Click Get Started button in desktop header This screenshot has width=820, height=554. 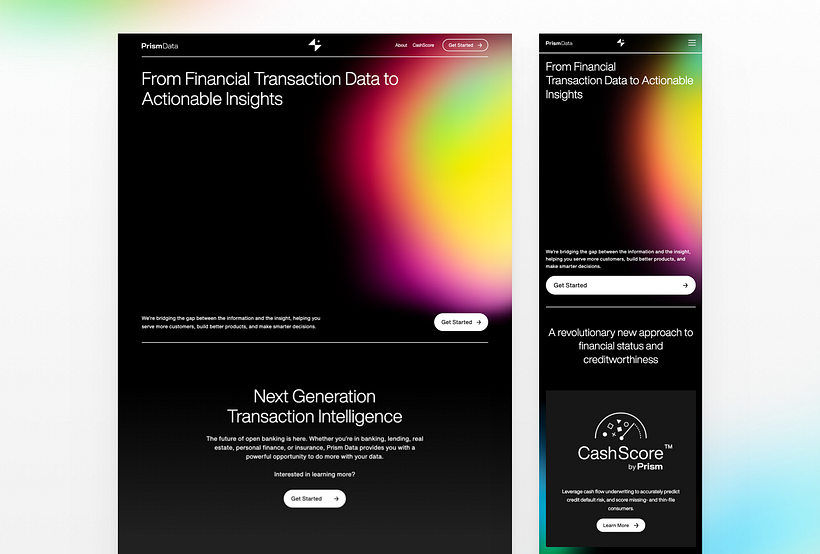[465, 46]
